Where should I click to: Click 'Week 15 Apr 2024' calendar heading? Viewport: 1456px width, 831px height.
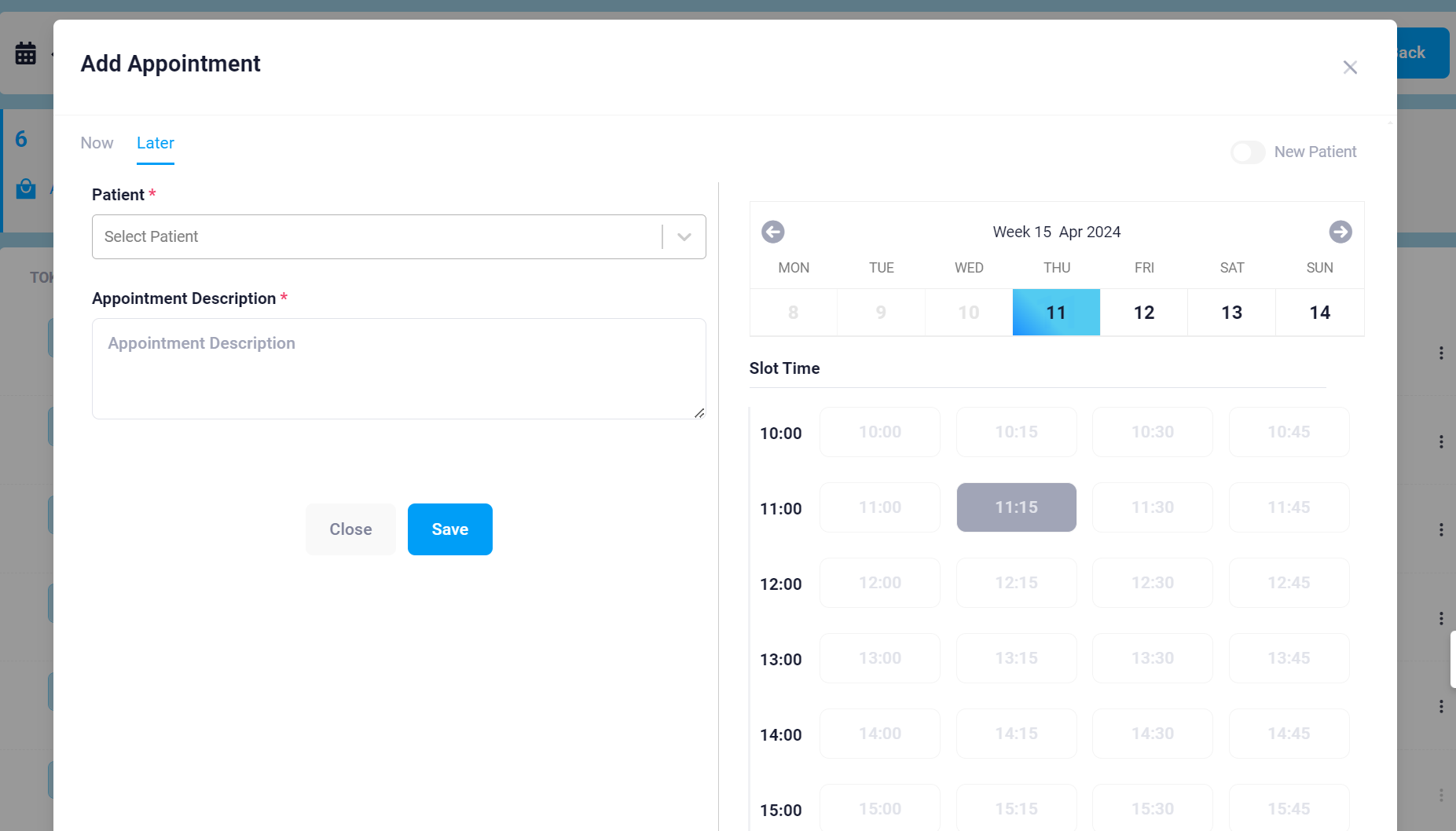[1057, 232]
